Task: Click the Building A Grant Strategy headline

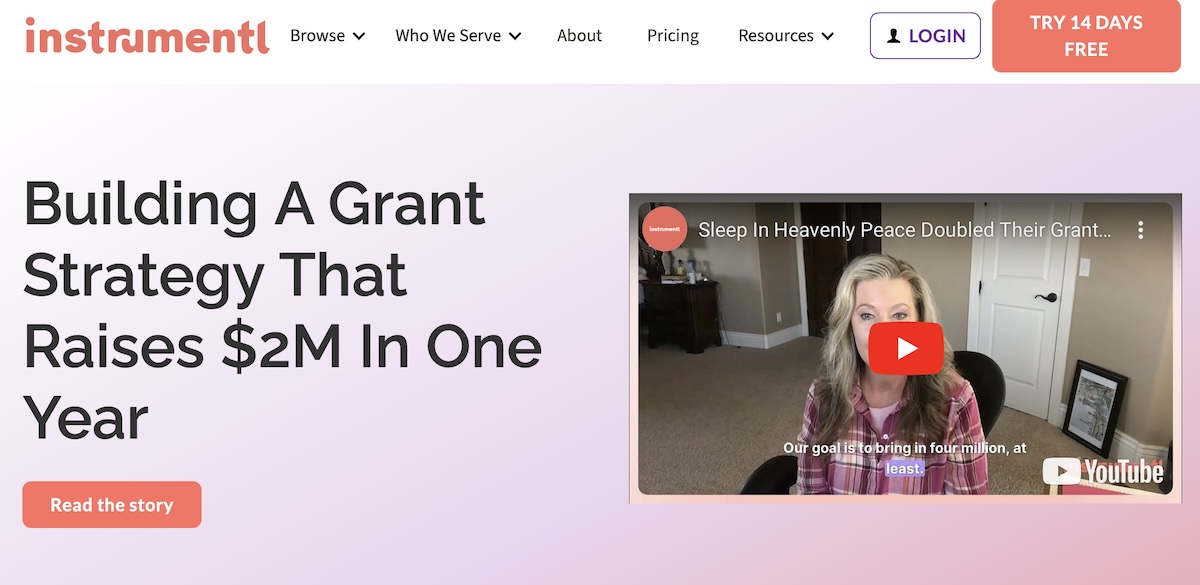Action: coord(282,311)
